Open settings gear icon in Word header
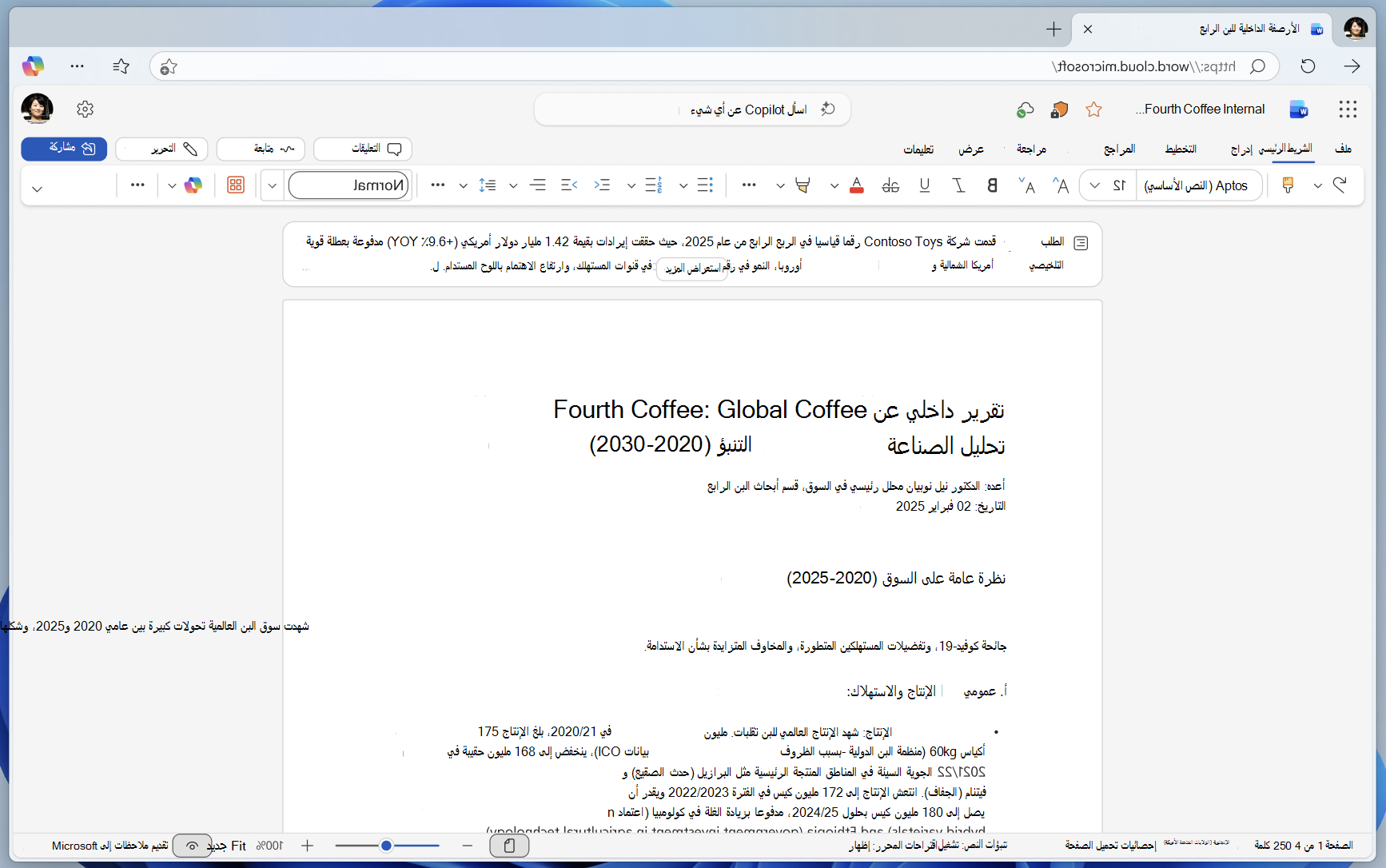Image resolution: width=1386 pixels, height=868 pixels. [x=86, y=109]
